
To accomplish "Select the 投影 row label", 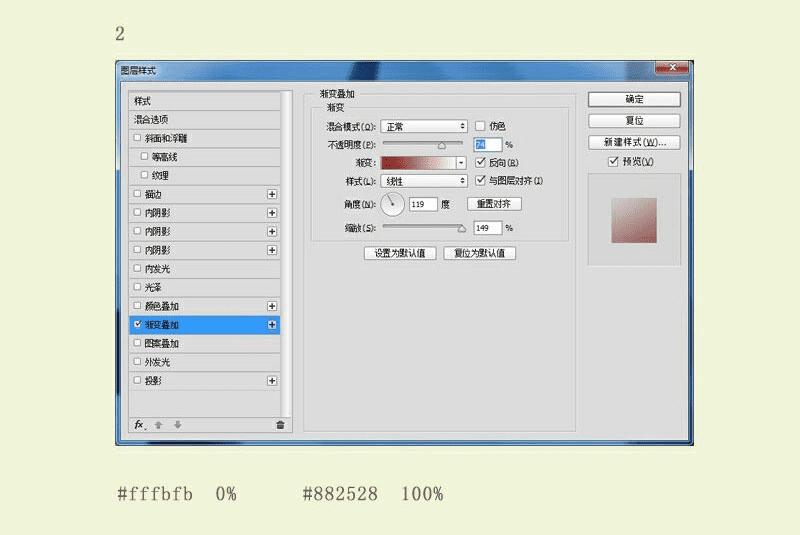I will (x=153, y=381).
